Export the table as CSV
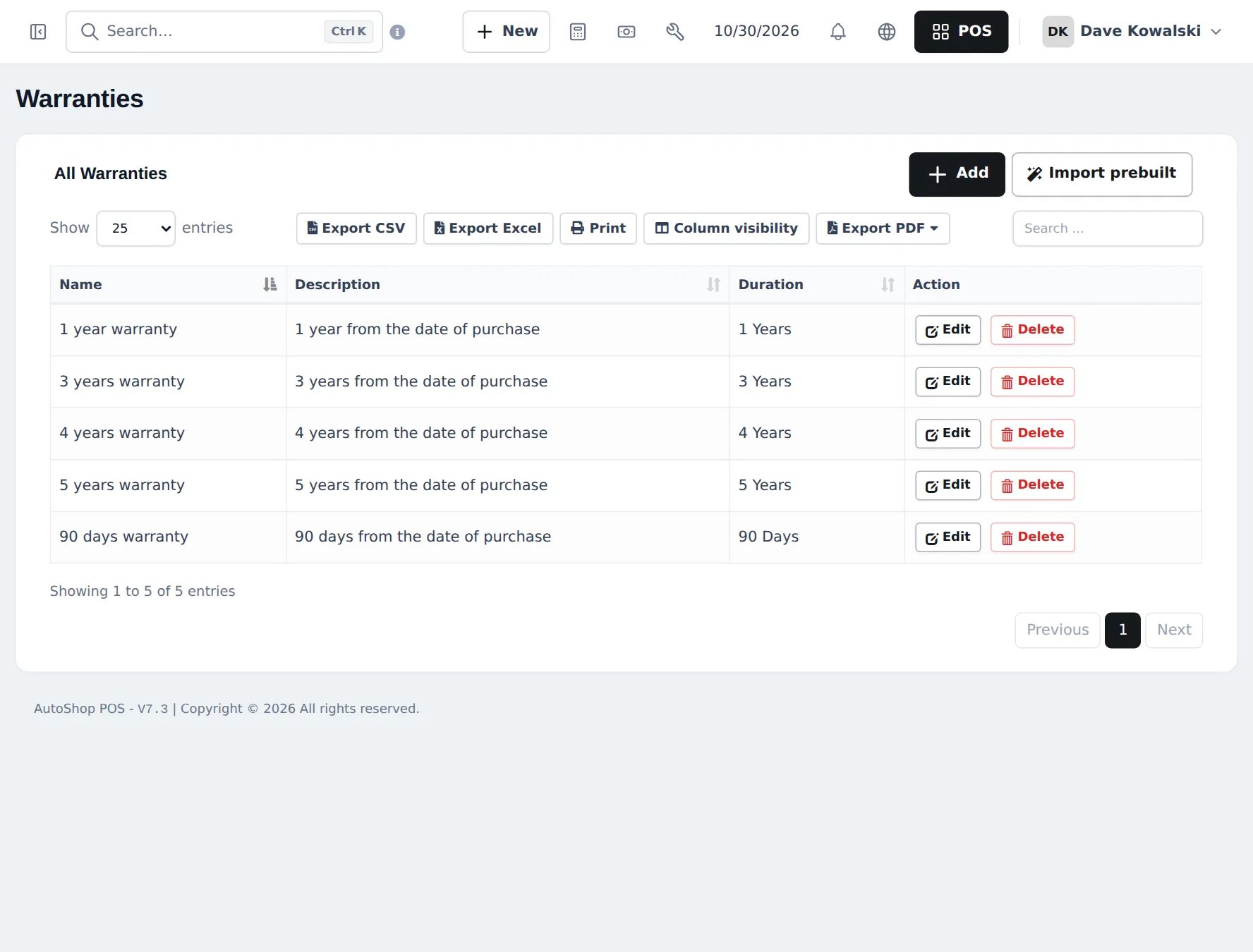This screenshot has height=952, width=1253. 356,228
